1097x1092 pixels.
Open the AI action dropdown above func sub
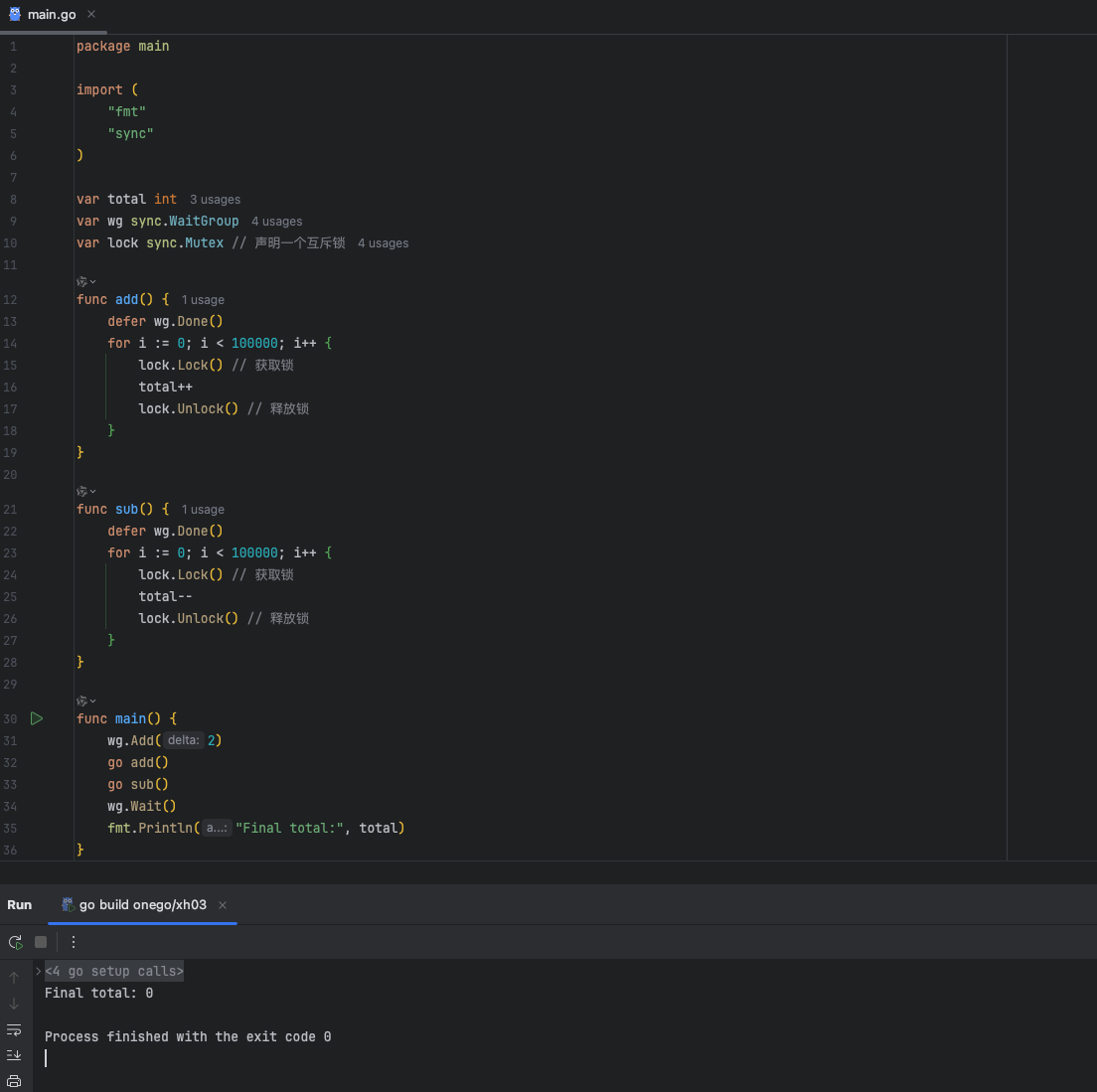(x=86, y=492)
